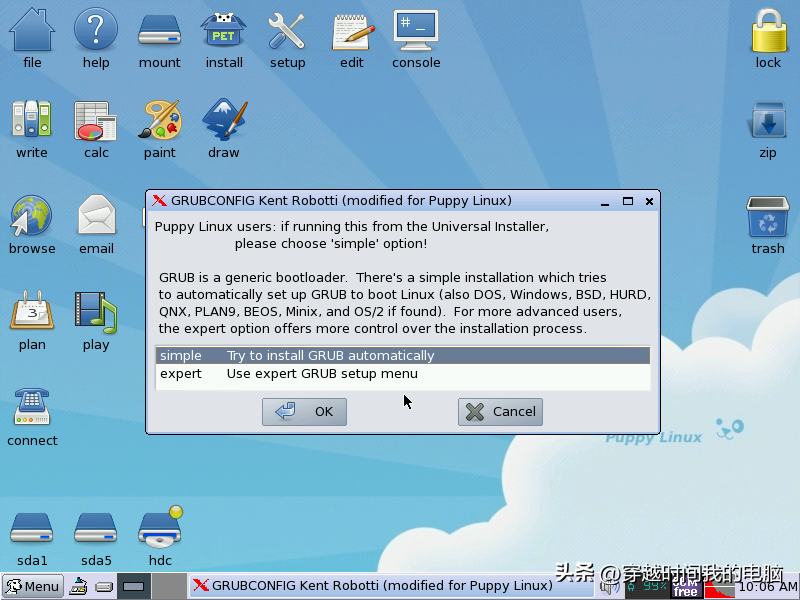Open the help desktop icon
800x600 pixels.
[x=96, y=31]
